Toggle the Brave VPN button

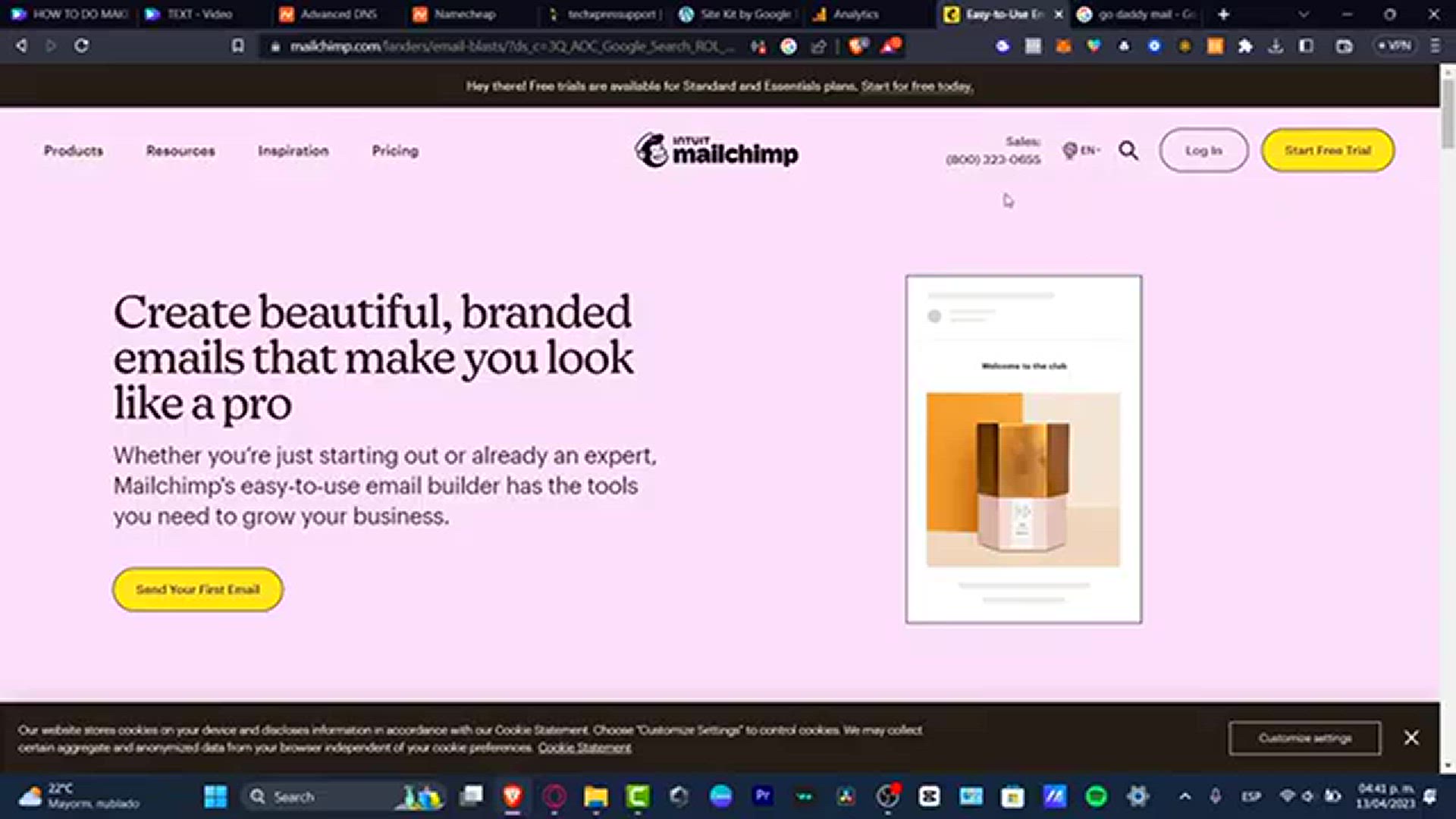(1395, 46)
